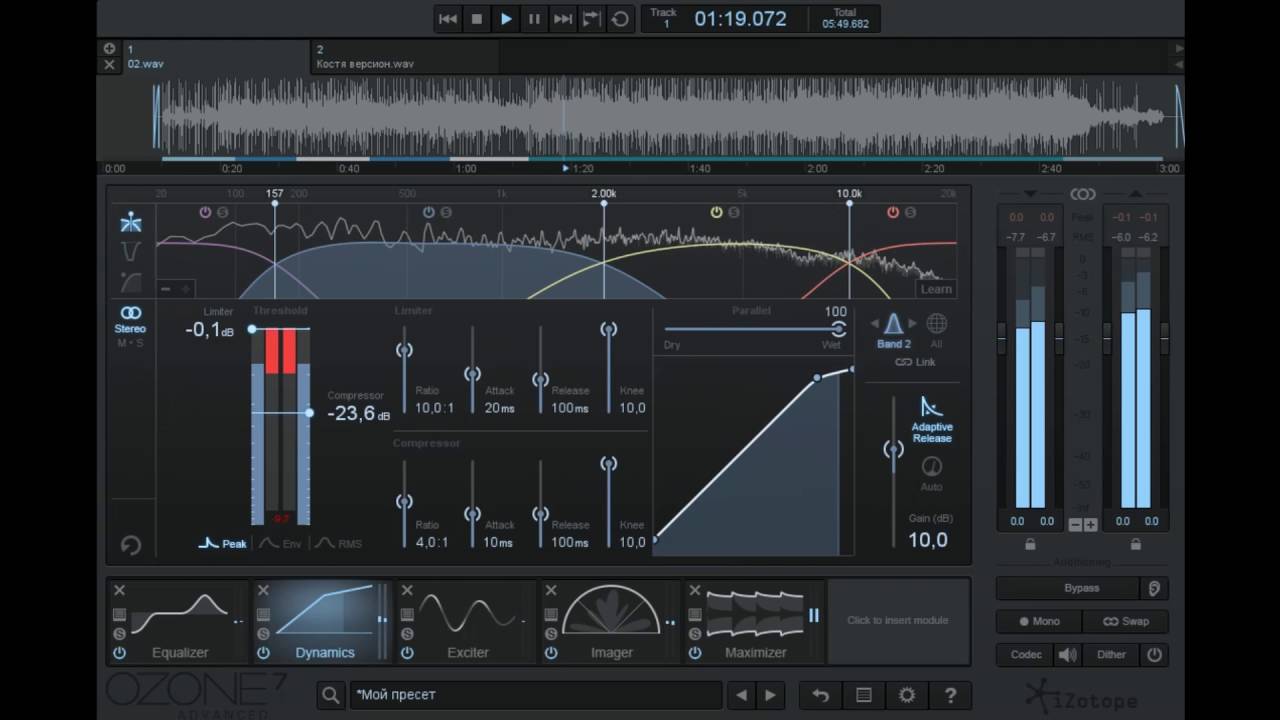Viewport: 1280px width, 720px height.
Task: Toggle loop playback button
Action: tap(620, 19)
